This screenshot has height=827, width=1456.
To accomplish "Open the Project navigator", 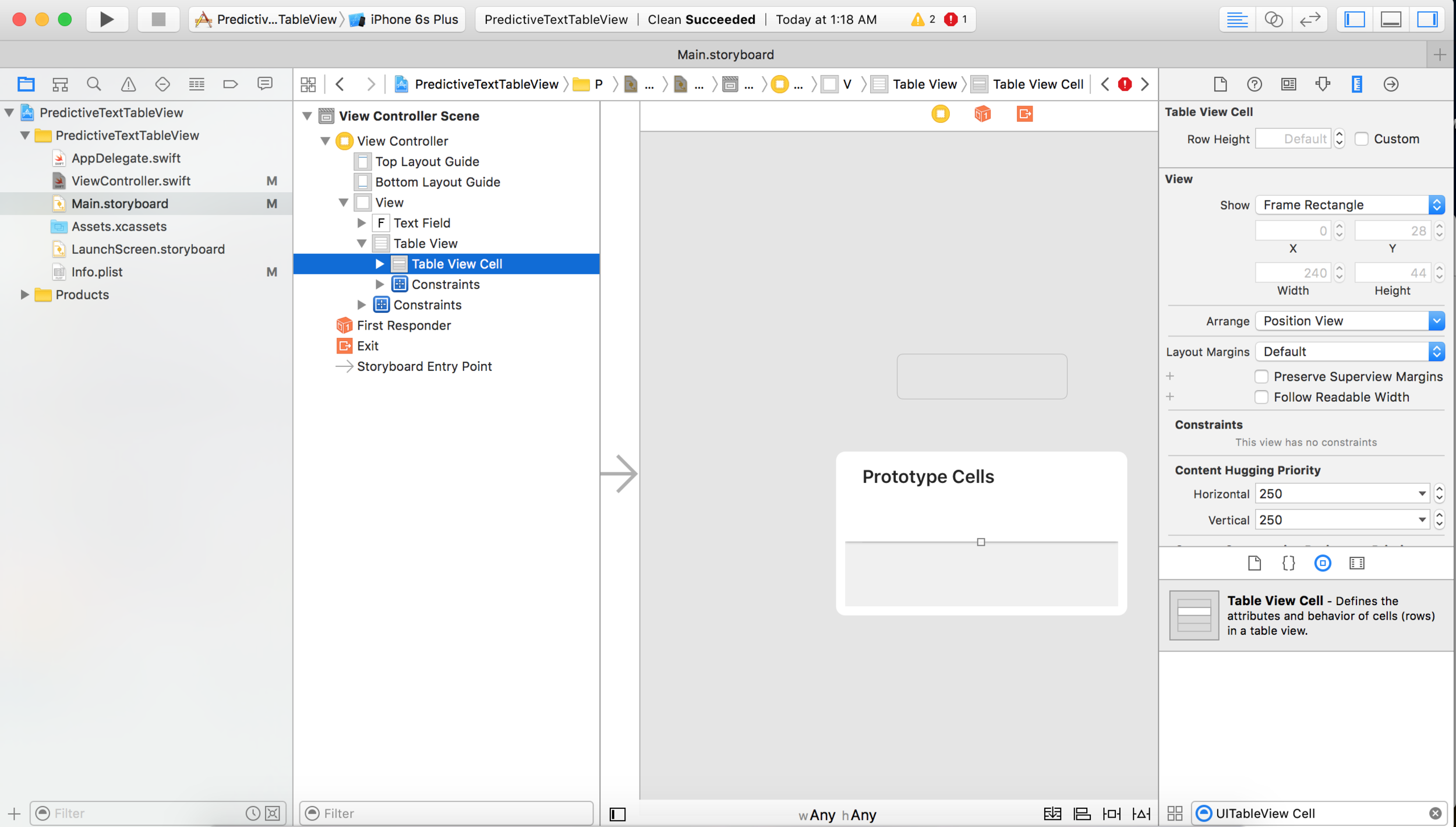I will 26,84.
